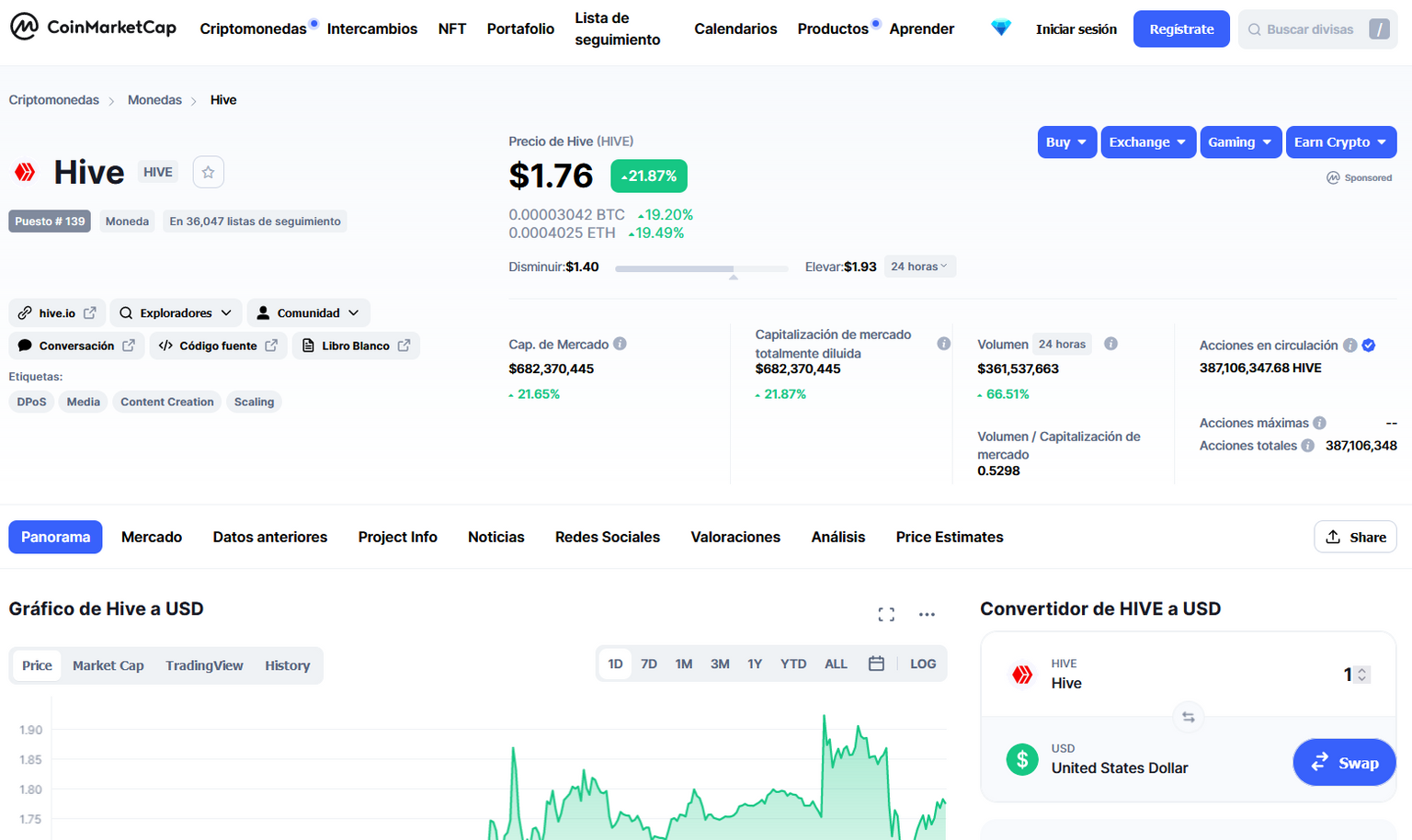The height and width of the screenshot is (840, 1412).
Task: Click the slash shortcut key icon
Action: [1379, 29]
